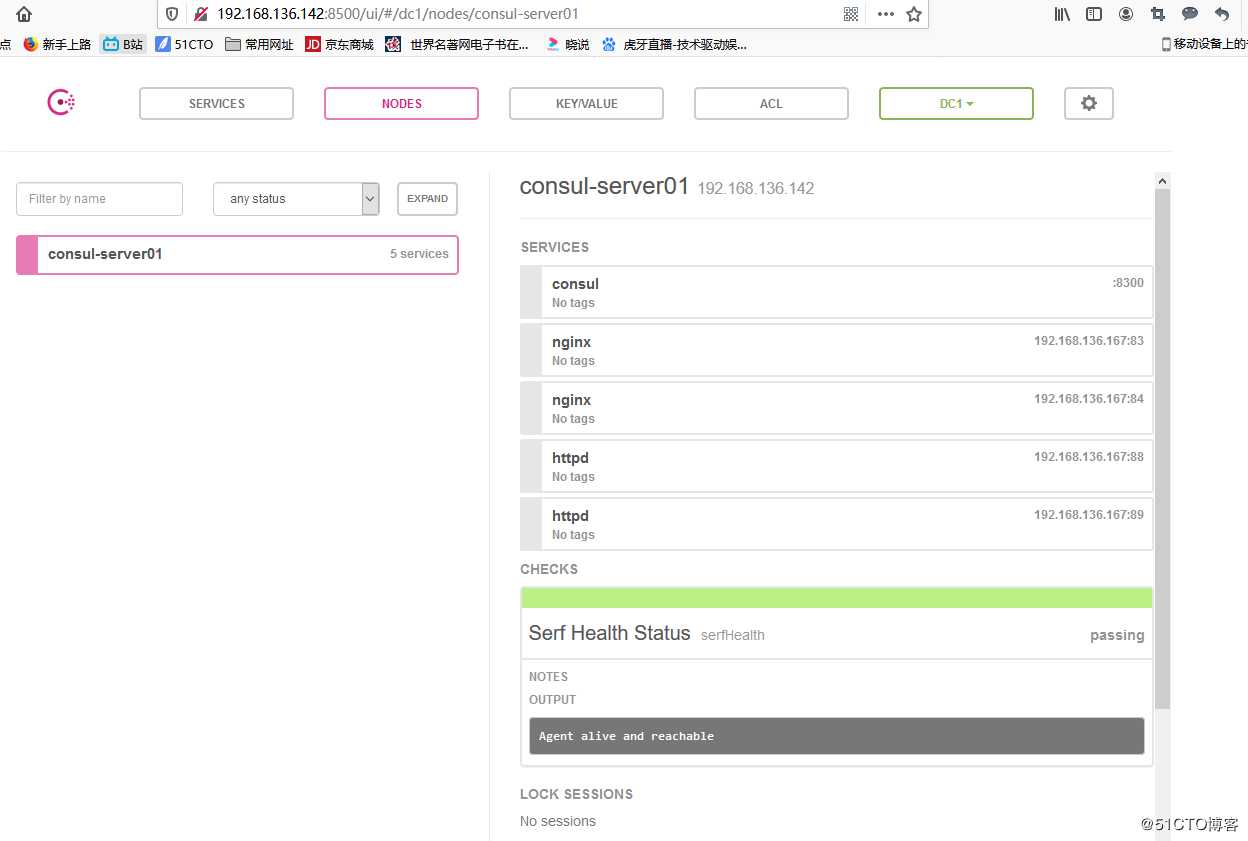Screen dimensions: 1248x841
Task: Open httpd service at 192.168.136.167:89
Action: click(836, 524)
